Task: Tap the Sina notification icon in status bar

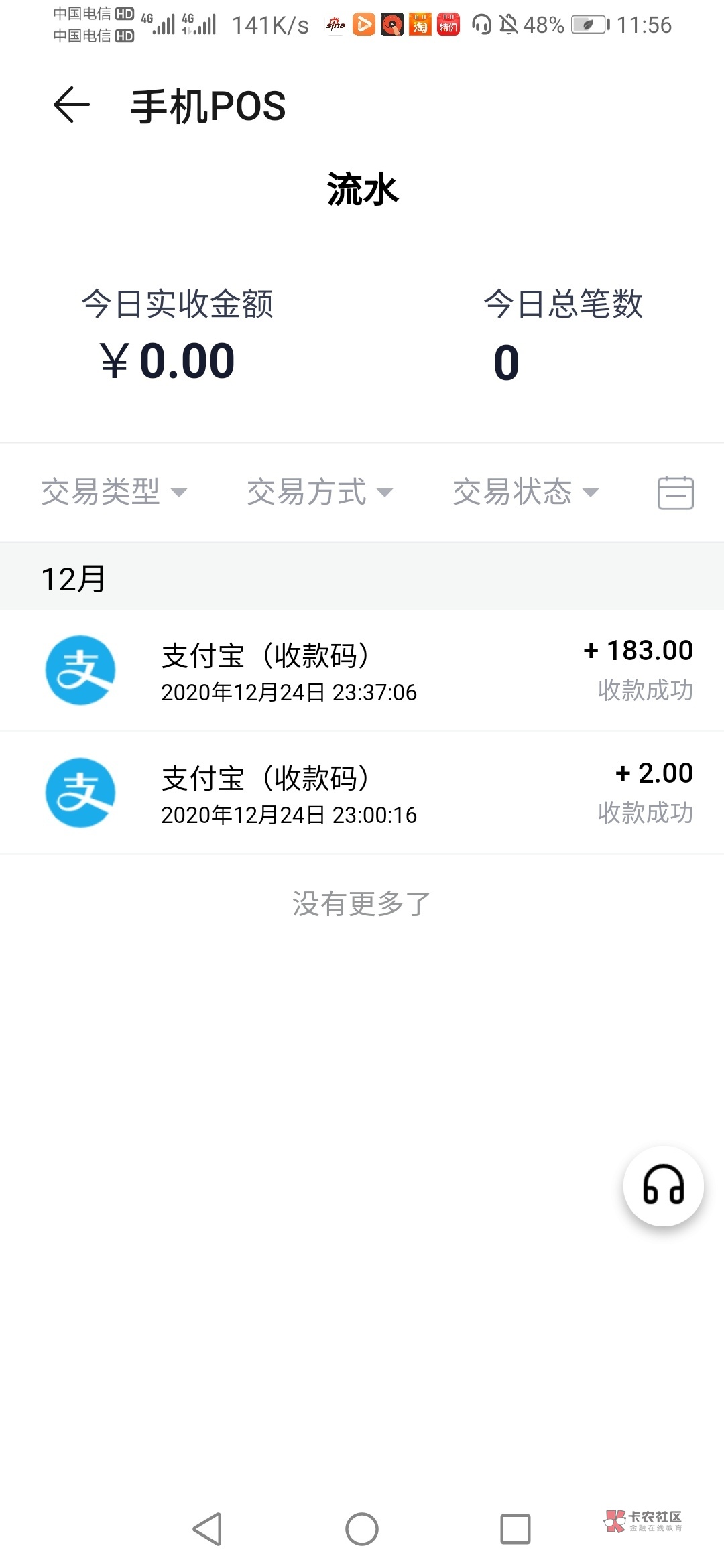Action: pos(335,25)
